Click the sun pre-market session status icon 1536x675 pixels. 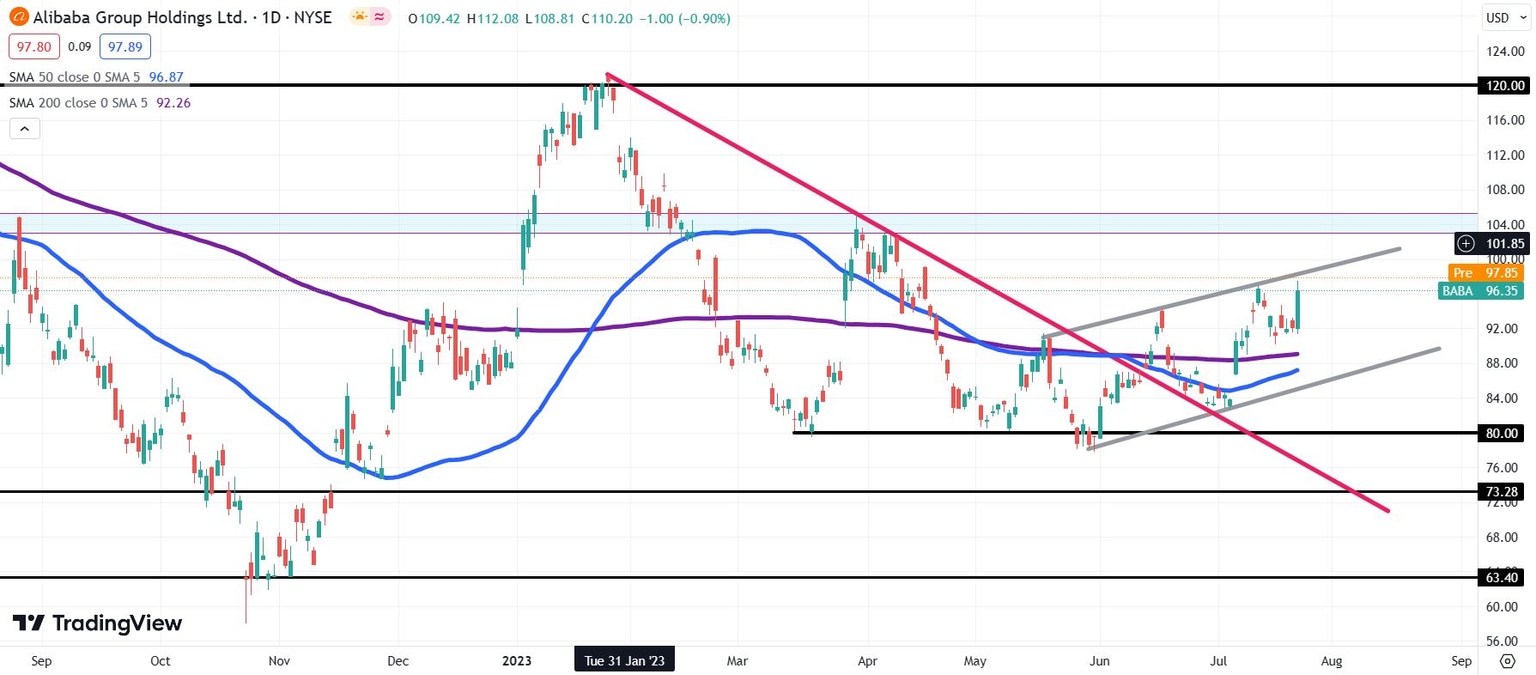point(358,17)
